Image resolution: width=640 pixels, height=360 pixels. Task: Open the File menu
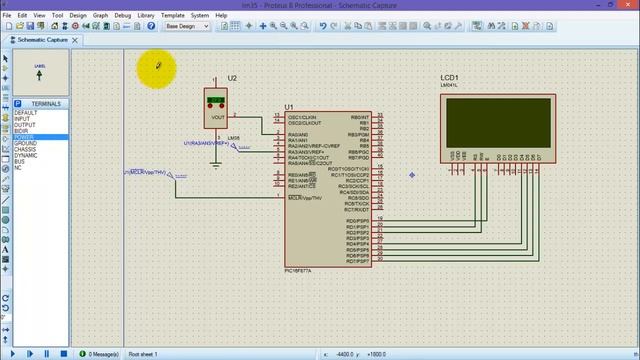coord(7,16)
